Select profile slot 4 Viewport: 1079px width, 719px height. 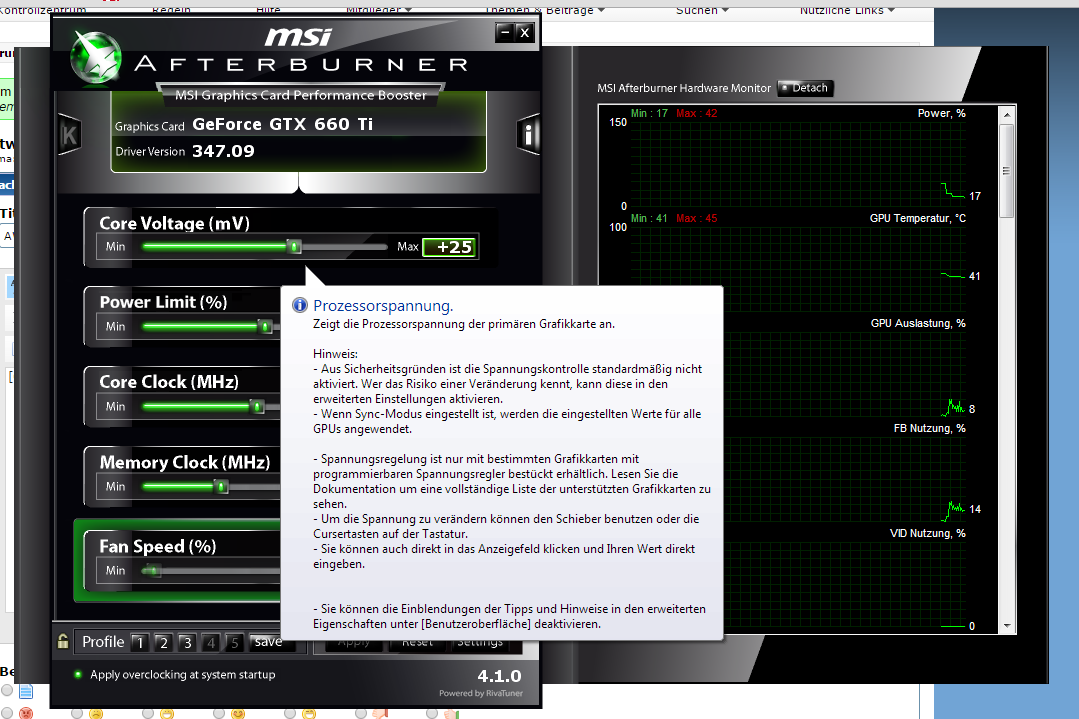click(211, 643)
